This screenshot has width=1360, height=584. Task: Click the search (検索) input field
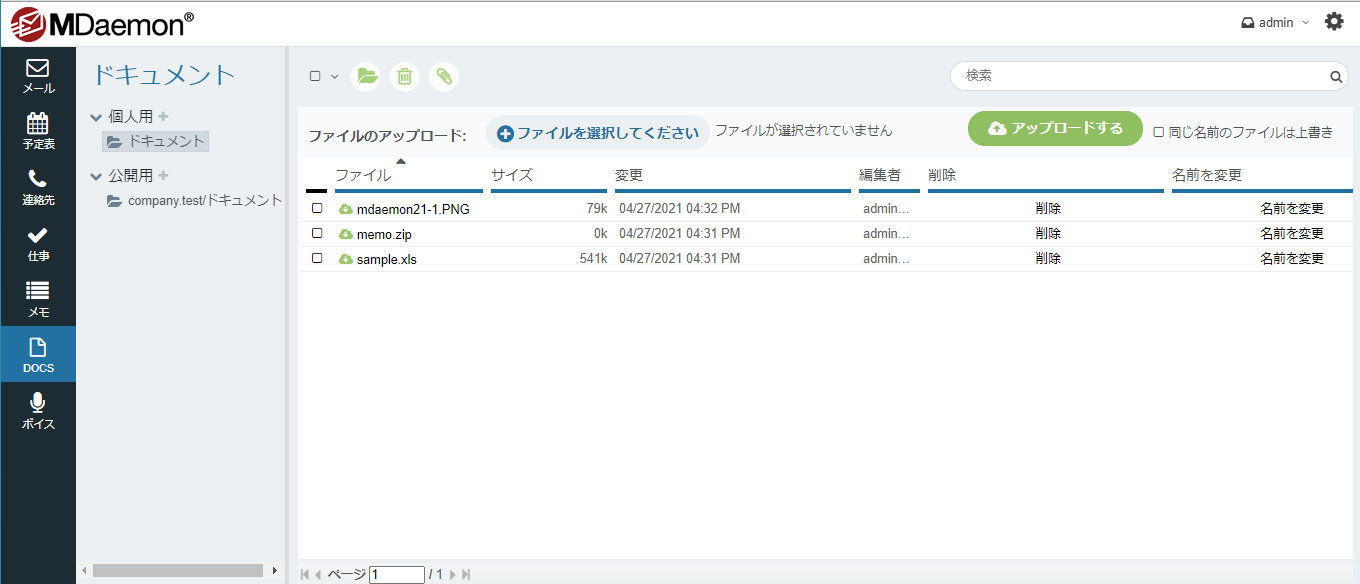[1140, 76]
